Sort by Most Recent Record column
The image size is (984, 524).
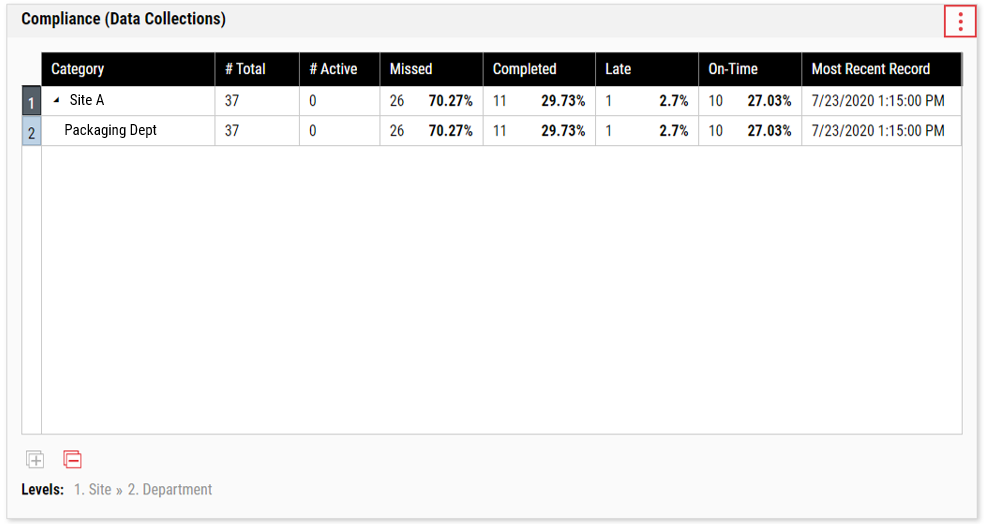[x=882, y=69]
